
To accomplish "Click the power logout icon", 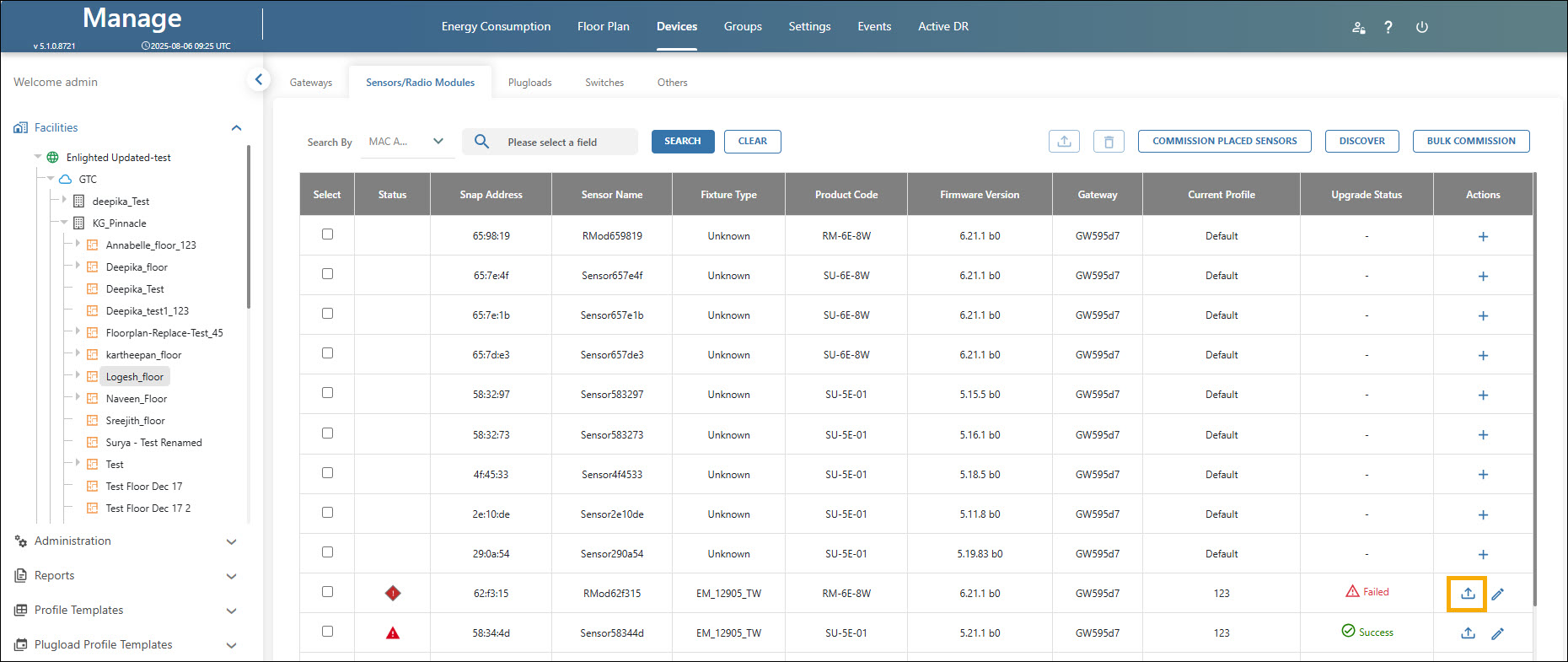I will pos(1421,27).
